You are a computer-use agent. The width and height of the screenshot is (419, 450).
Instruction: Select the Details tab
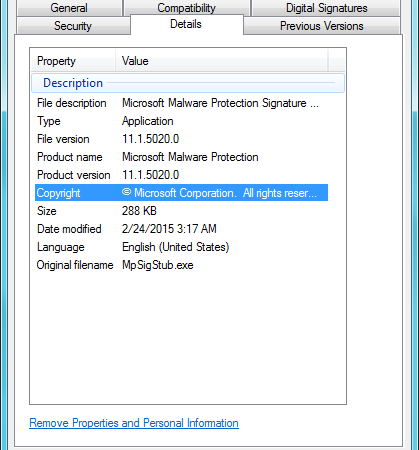click(186, 24)
